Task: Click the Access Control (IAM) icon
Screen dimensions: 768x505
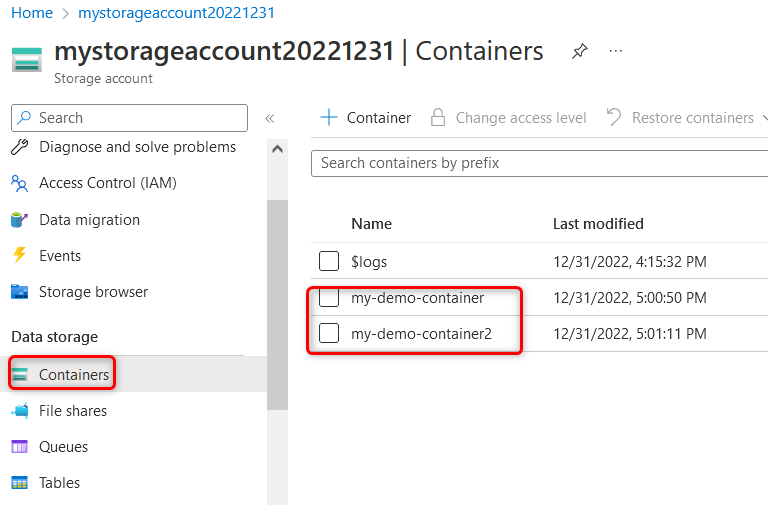Action: (19, 183)
